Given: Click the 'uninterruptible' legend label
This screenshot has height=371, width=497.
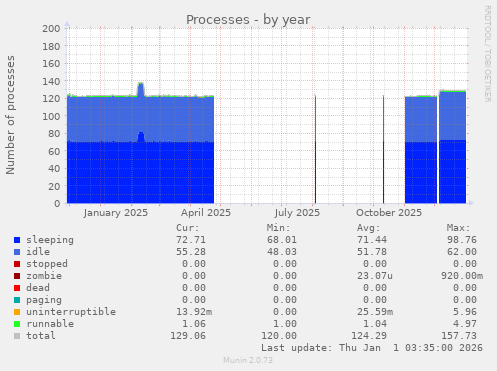Looking at the screenshot, I should pyautogui.click(x=71, y=312).
